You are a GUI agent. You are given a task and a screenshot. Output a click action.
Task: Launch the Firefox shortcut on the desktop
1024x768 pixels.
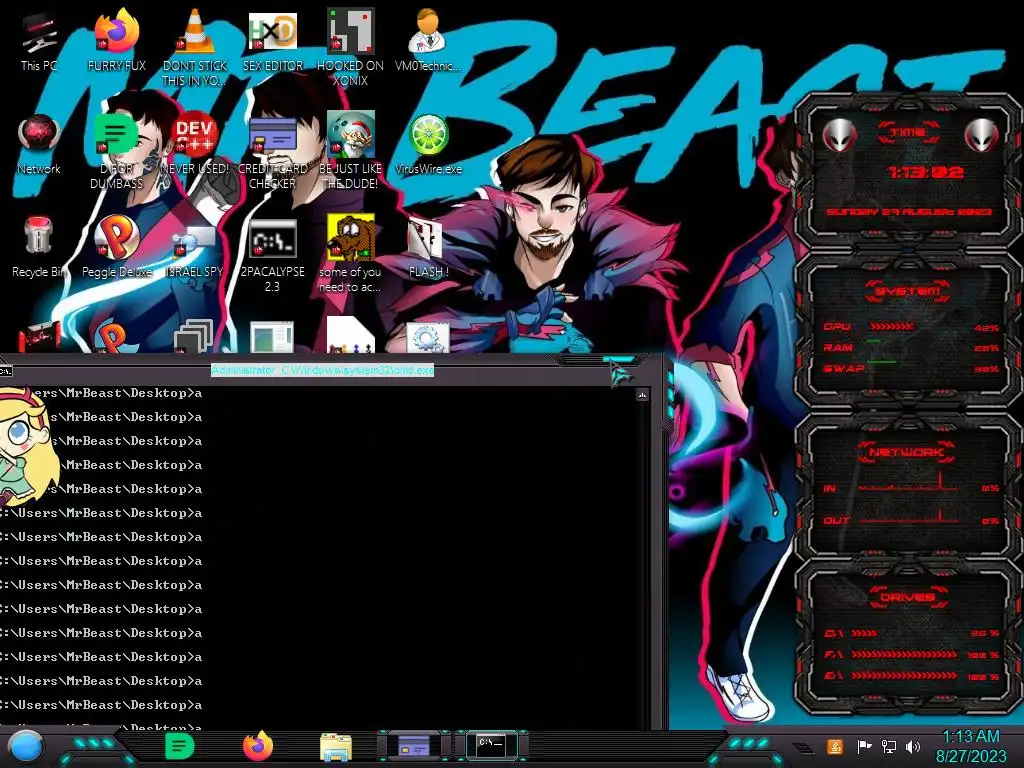point(116,41)
